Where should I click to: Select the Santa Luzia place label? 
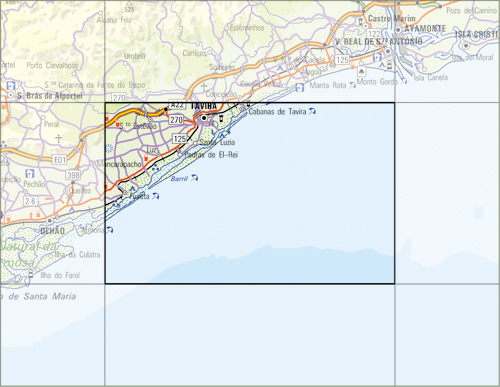tap(217, 142)
